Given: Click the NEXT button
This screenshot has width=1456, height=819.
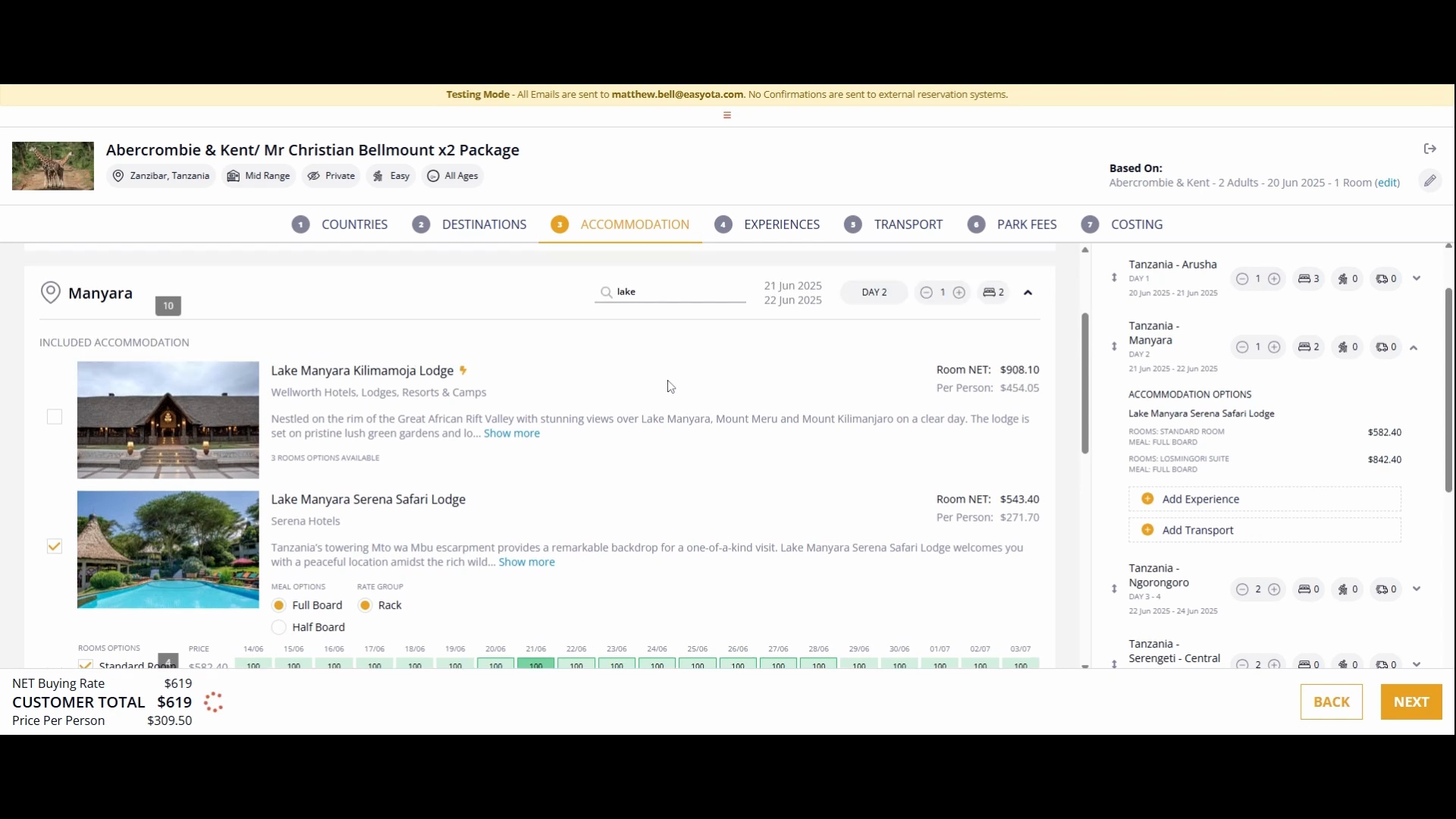Looking at the screenshot, I should [1411, 702].
